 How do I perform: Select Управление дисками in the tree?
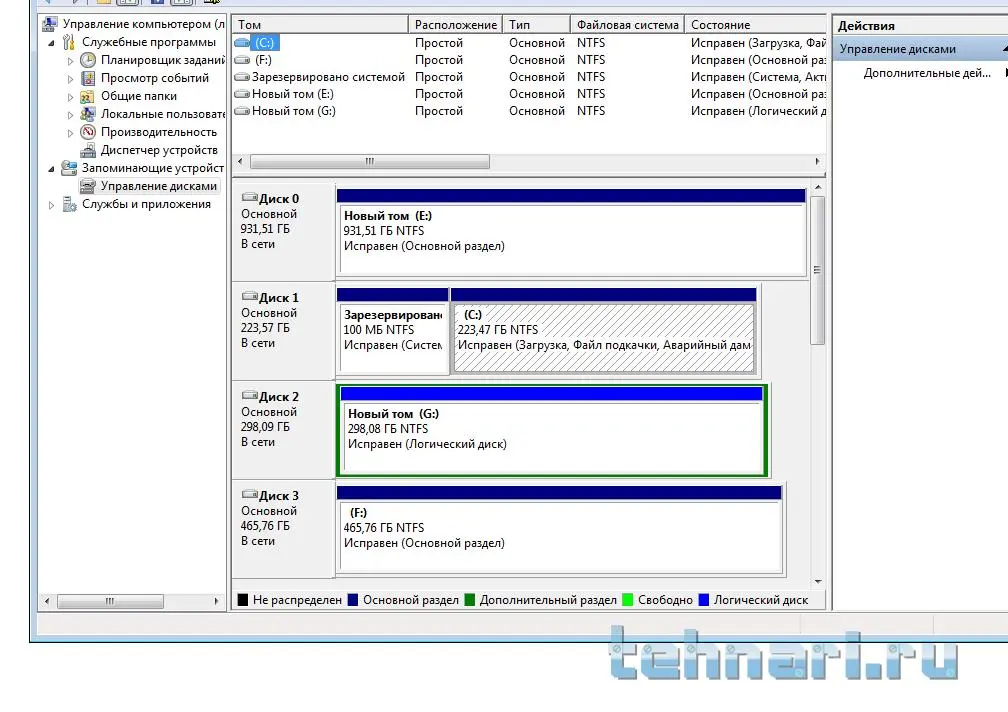point(158,186)
